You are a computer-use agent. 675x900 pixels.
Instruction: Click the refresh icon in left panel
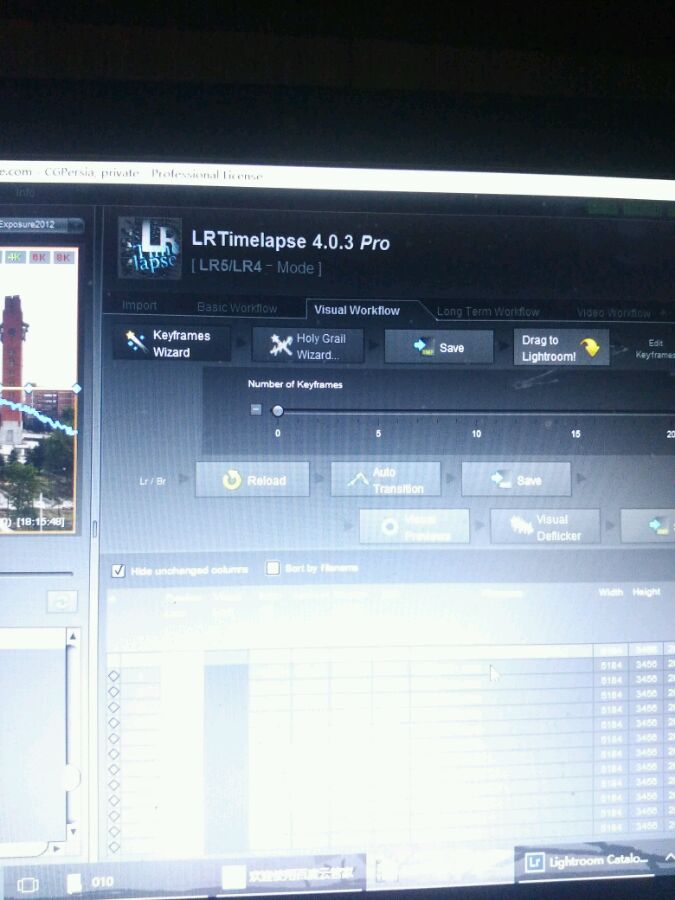coord(62,602)
